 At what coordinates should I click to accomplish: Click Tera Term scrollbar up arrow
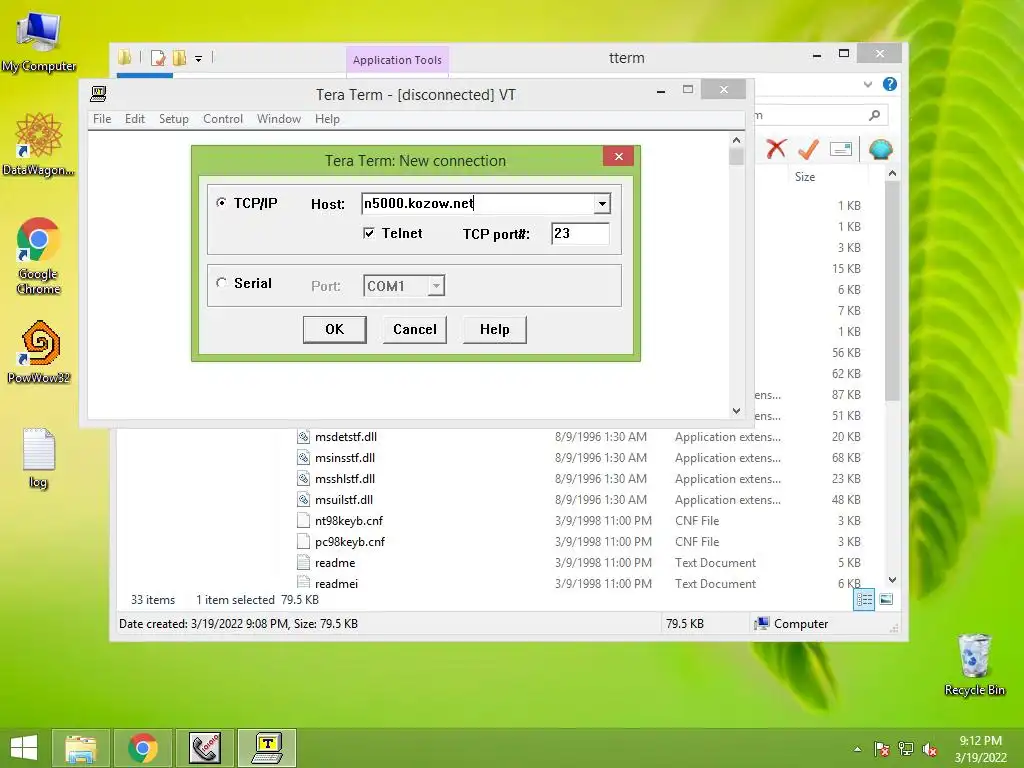[x=737, y=140]
